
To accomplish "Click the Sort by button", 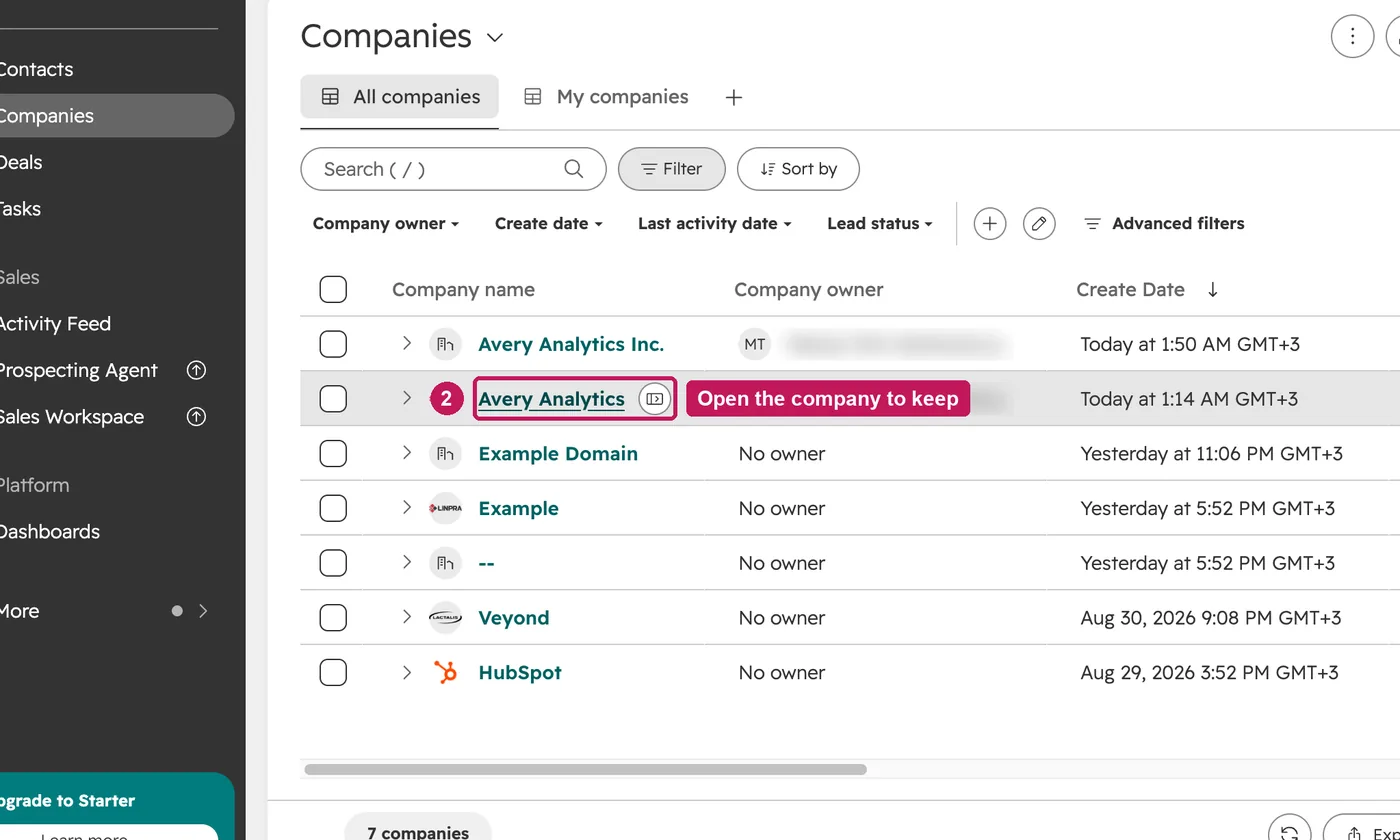I will coord(798,169).
